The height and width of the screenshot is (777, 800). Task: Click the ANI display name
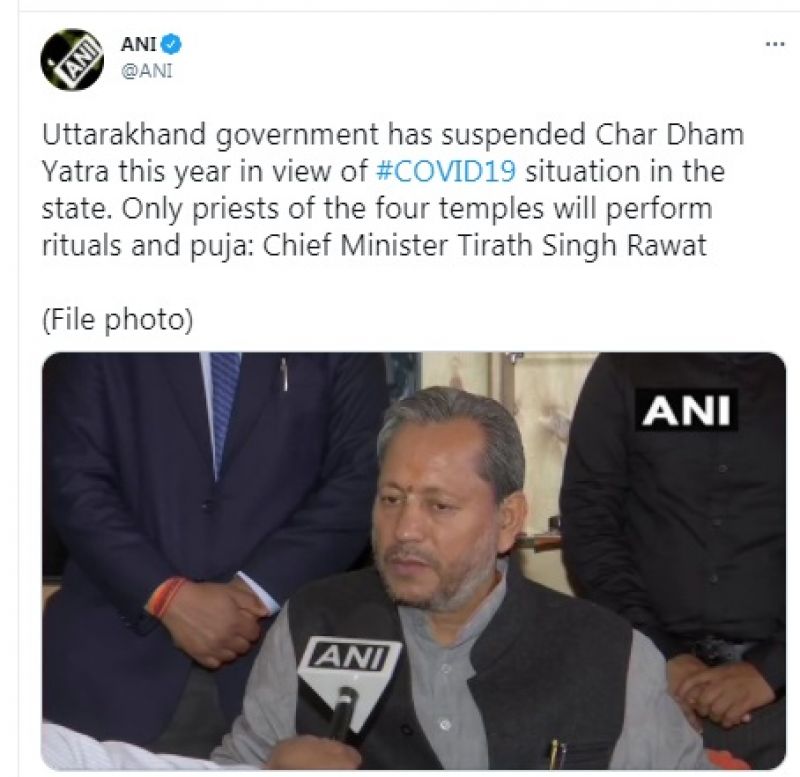pos(138,44)
